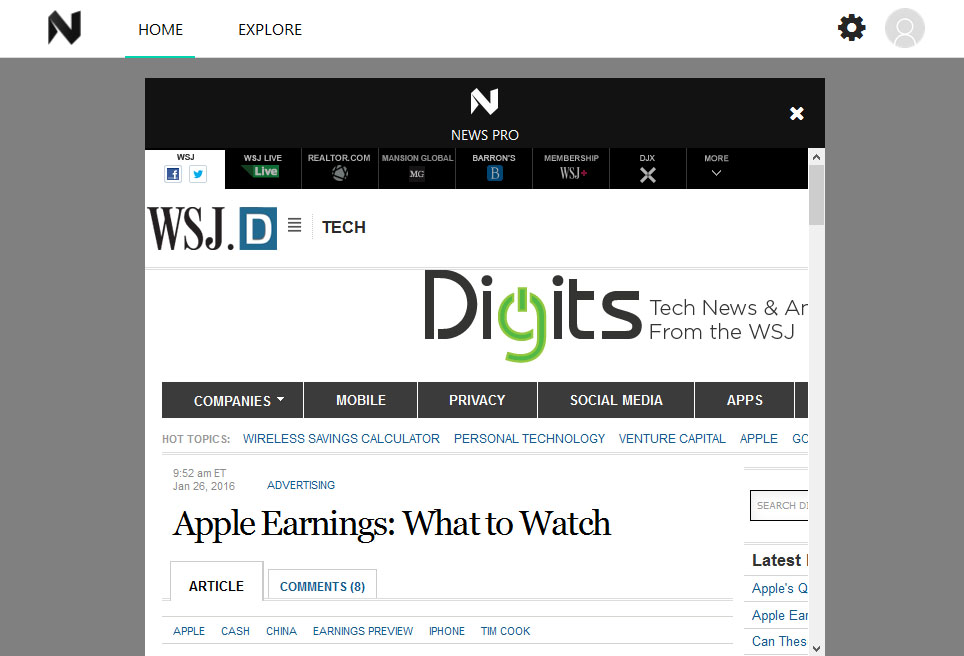Open the user profile avatar

tap(904, 28)
